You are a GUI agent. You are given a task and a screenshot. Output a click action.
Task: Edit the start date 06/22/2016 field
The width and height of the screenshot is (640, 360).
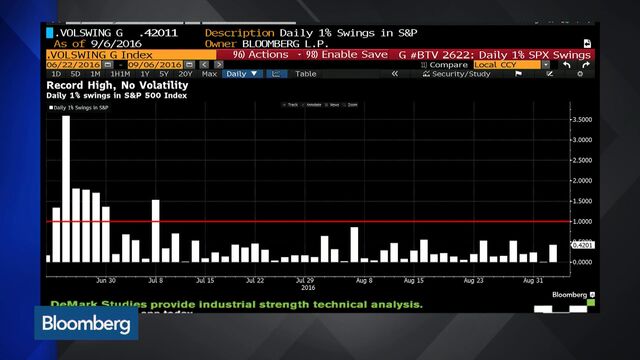(x=73, y=65)
